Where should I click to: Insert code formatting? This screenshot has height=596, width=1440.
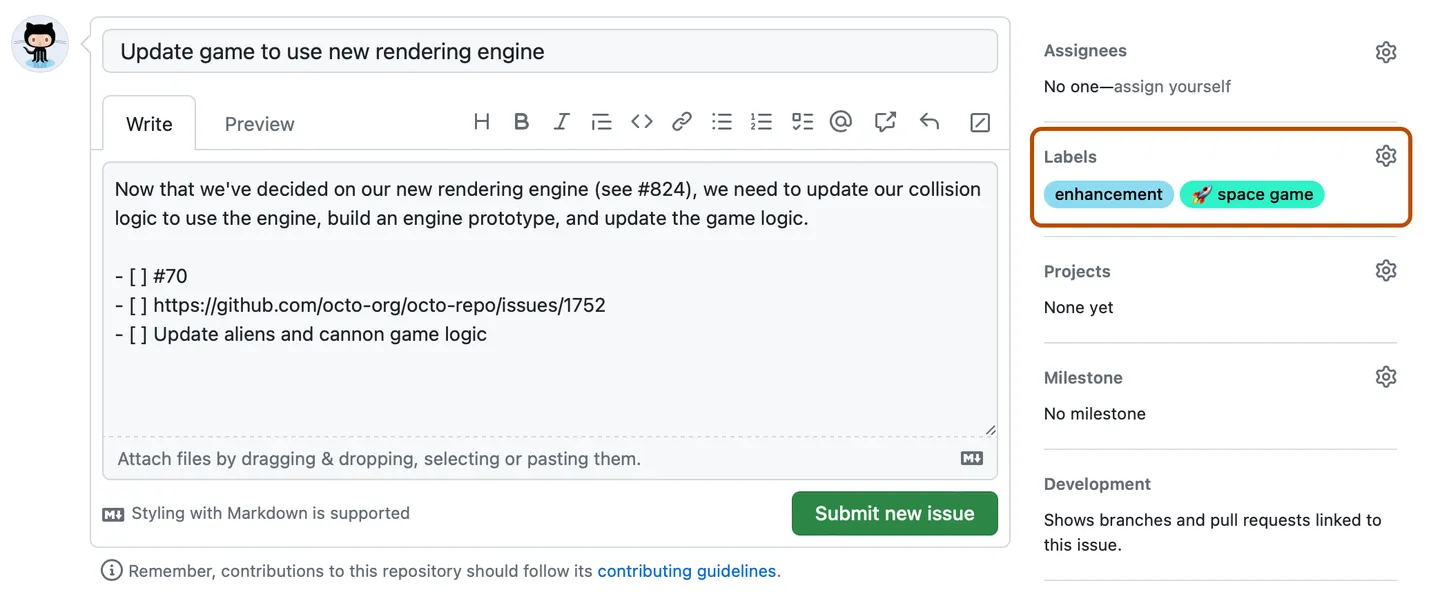pos(641,122)
